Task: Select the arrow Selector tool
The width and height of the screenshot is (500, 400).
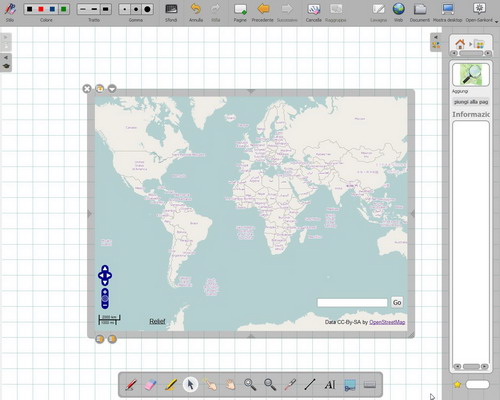Action: pos(190,385)
